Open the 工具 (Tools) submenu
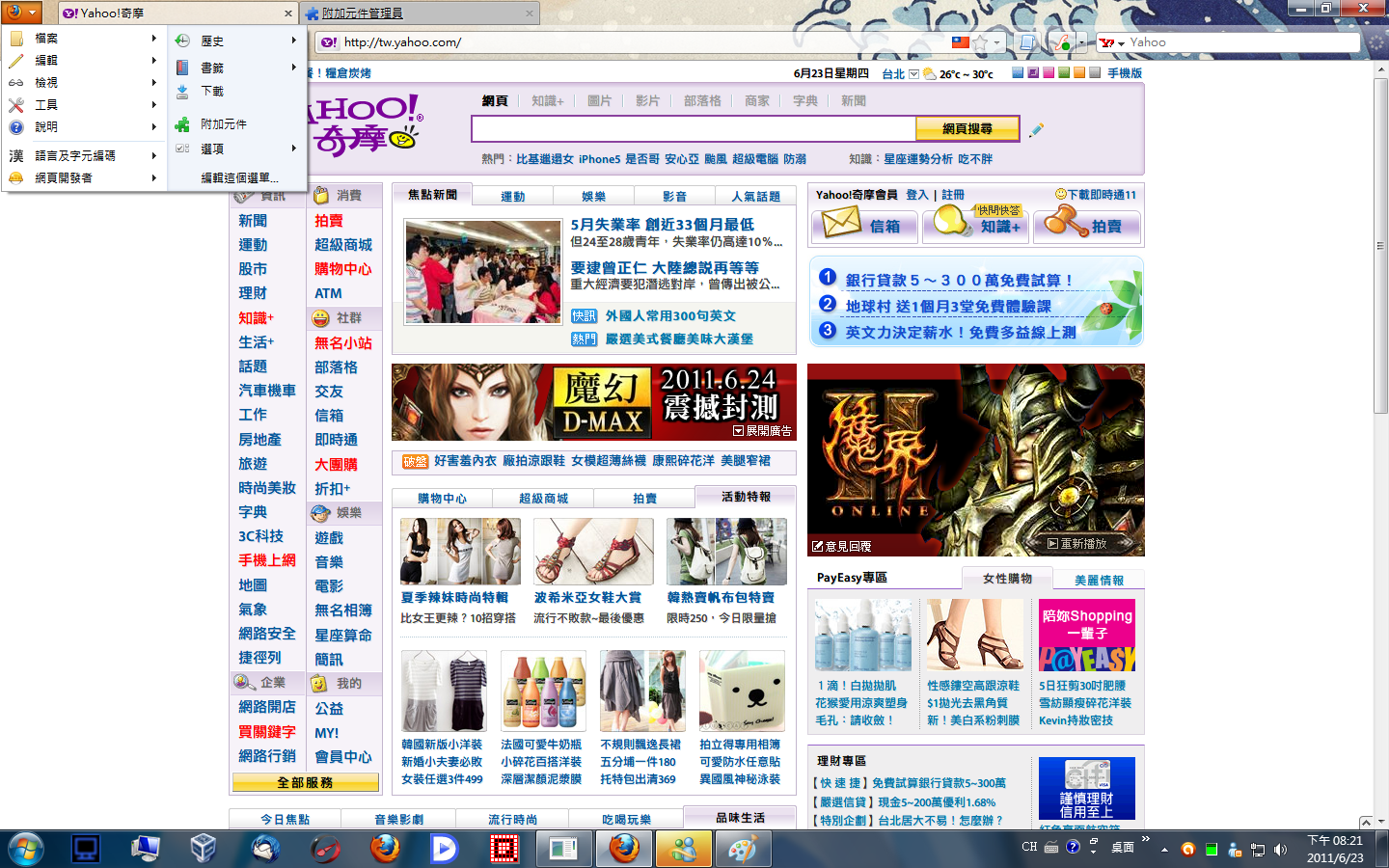The height and width of the screenshot is (868, 1389). [x=83, y=104]
